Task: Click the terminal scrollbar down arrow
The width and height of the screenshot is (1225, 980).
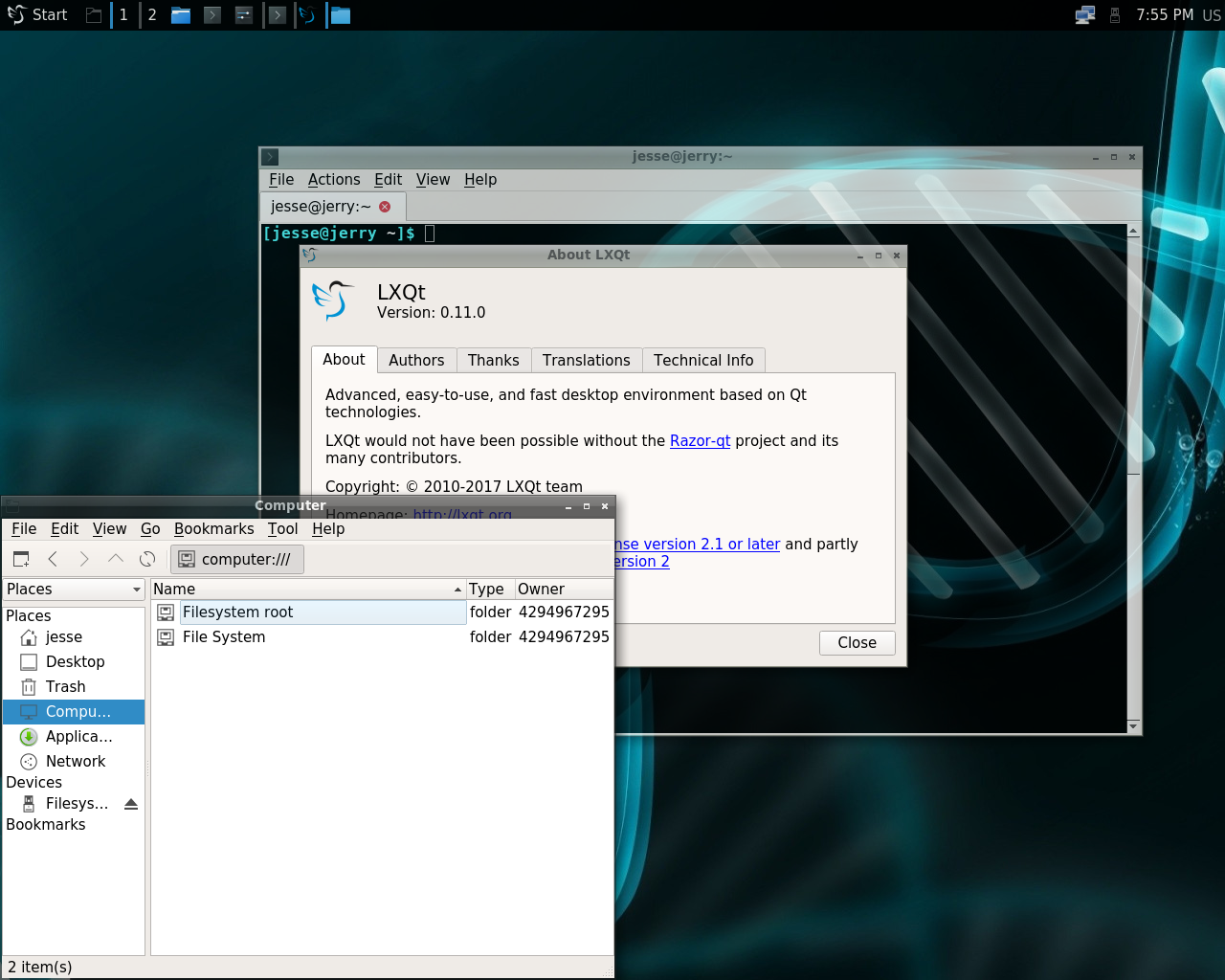Action: (1133, 726)
